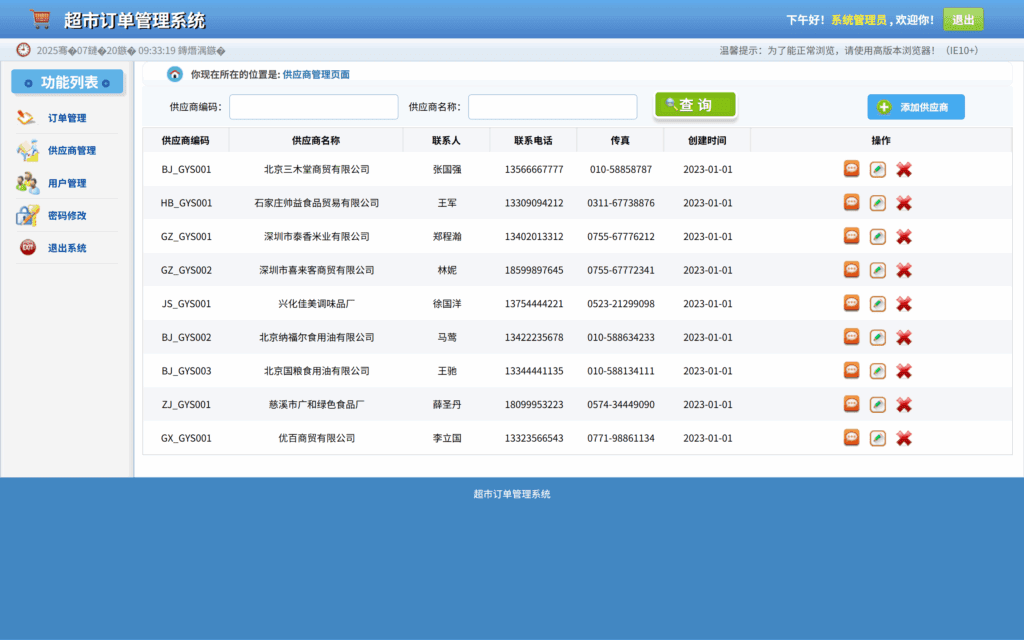Edit 慈溪市广和绿色食品厂 using pencil icon
Viewport: 1024px width, 640px height.
click(877, 405)
